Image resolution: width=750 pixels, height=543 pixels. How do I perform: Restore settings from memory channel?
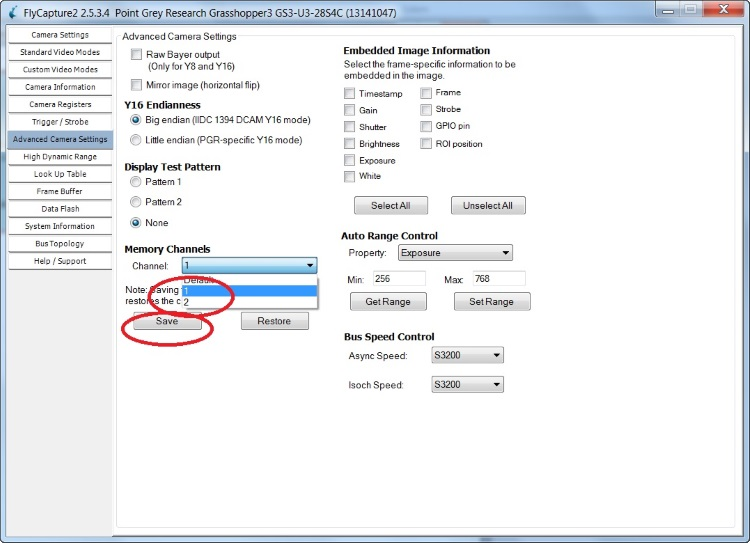pos(275,321)
